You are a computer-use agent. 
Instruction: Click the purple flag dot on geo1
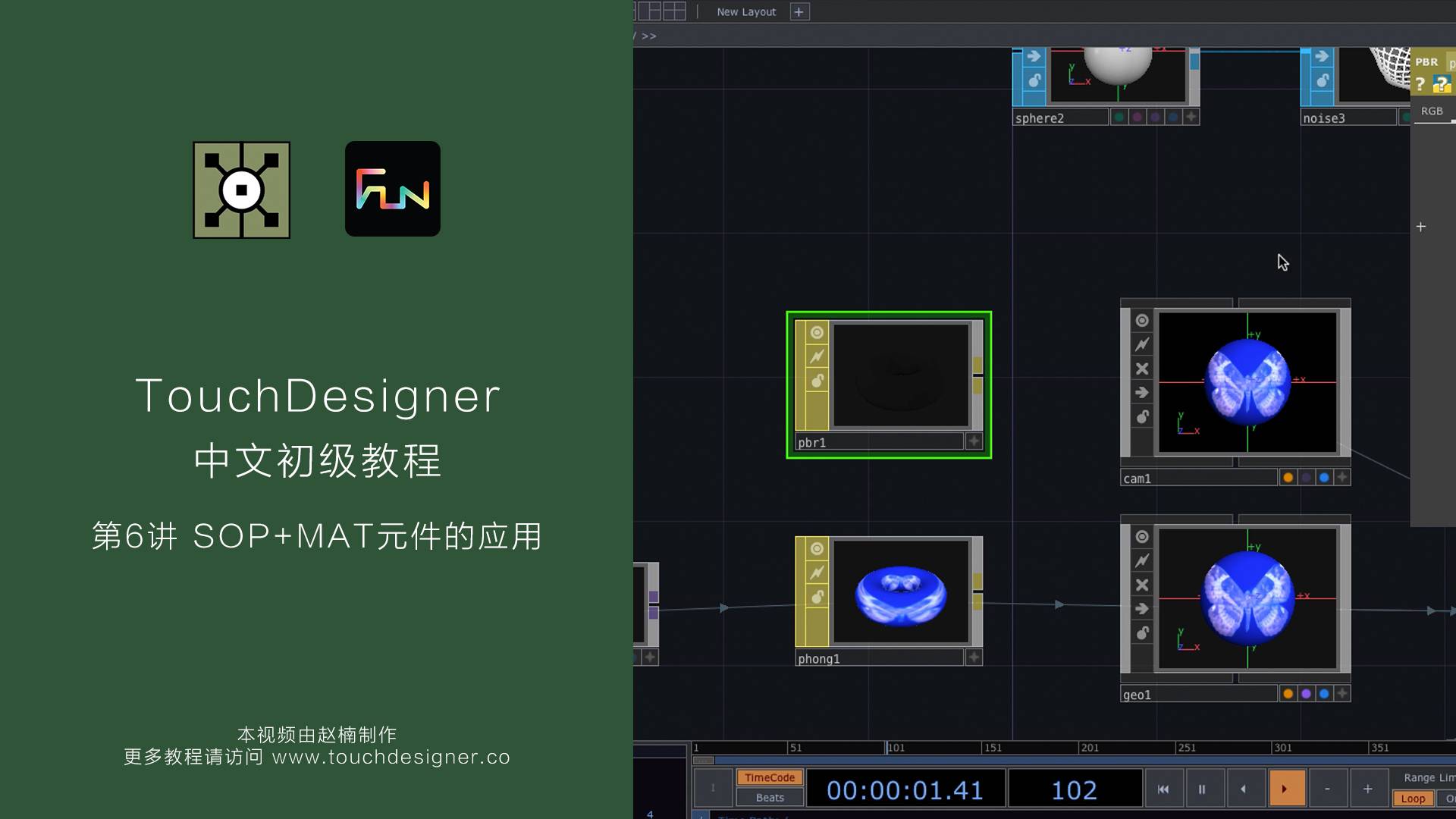tap(1306, 693)
